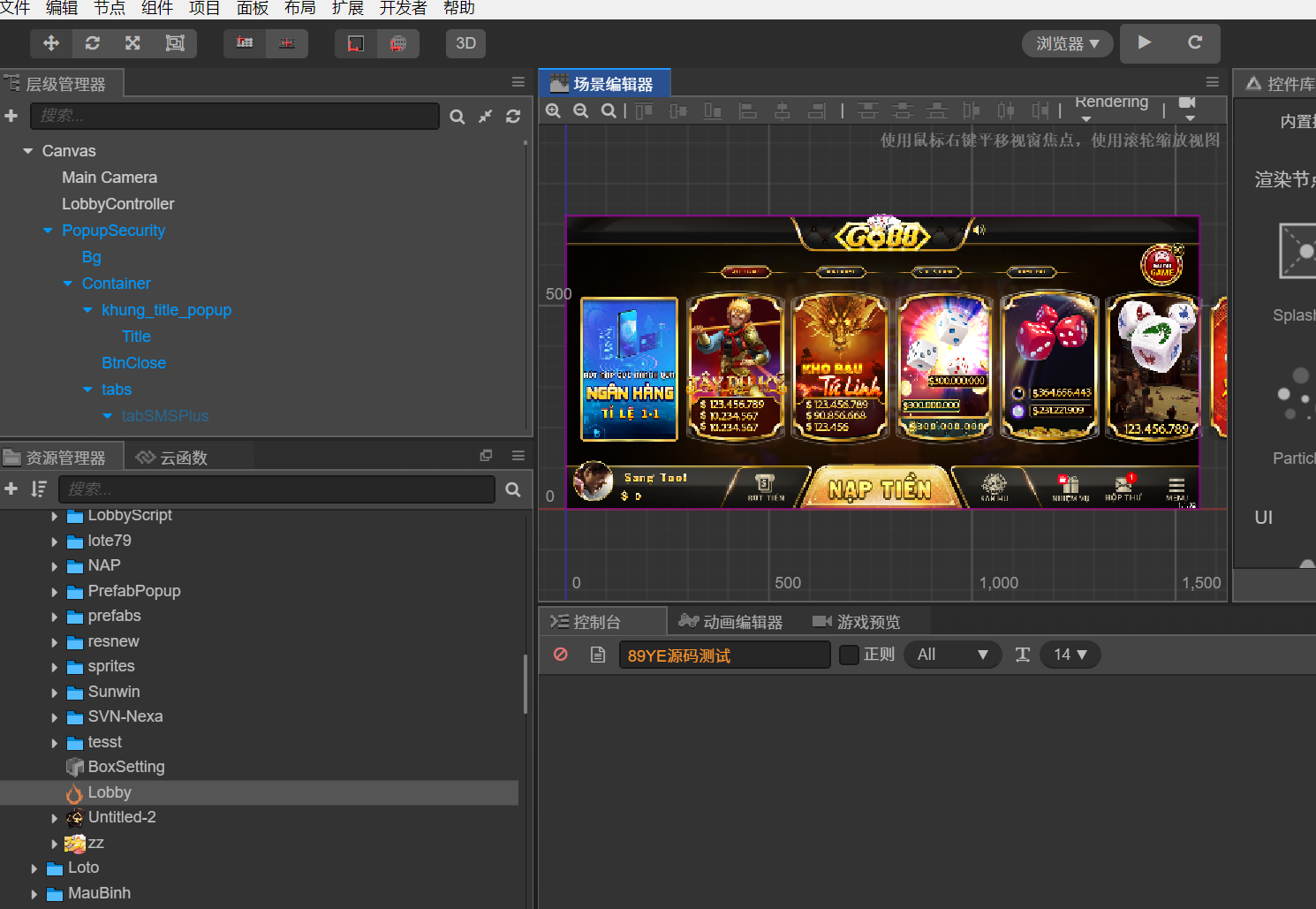Screen dimensions: 1316x909
Task: Click the hierarchy search filter magnifier icon
Action: pyautogui.click(x=457, y=117)
